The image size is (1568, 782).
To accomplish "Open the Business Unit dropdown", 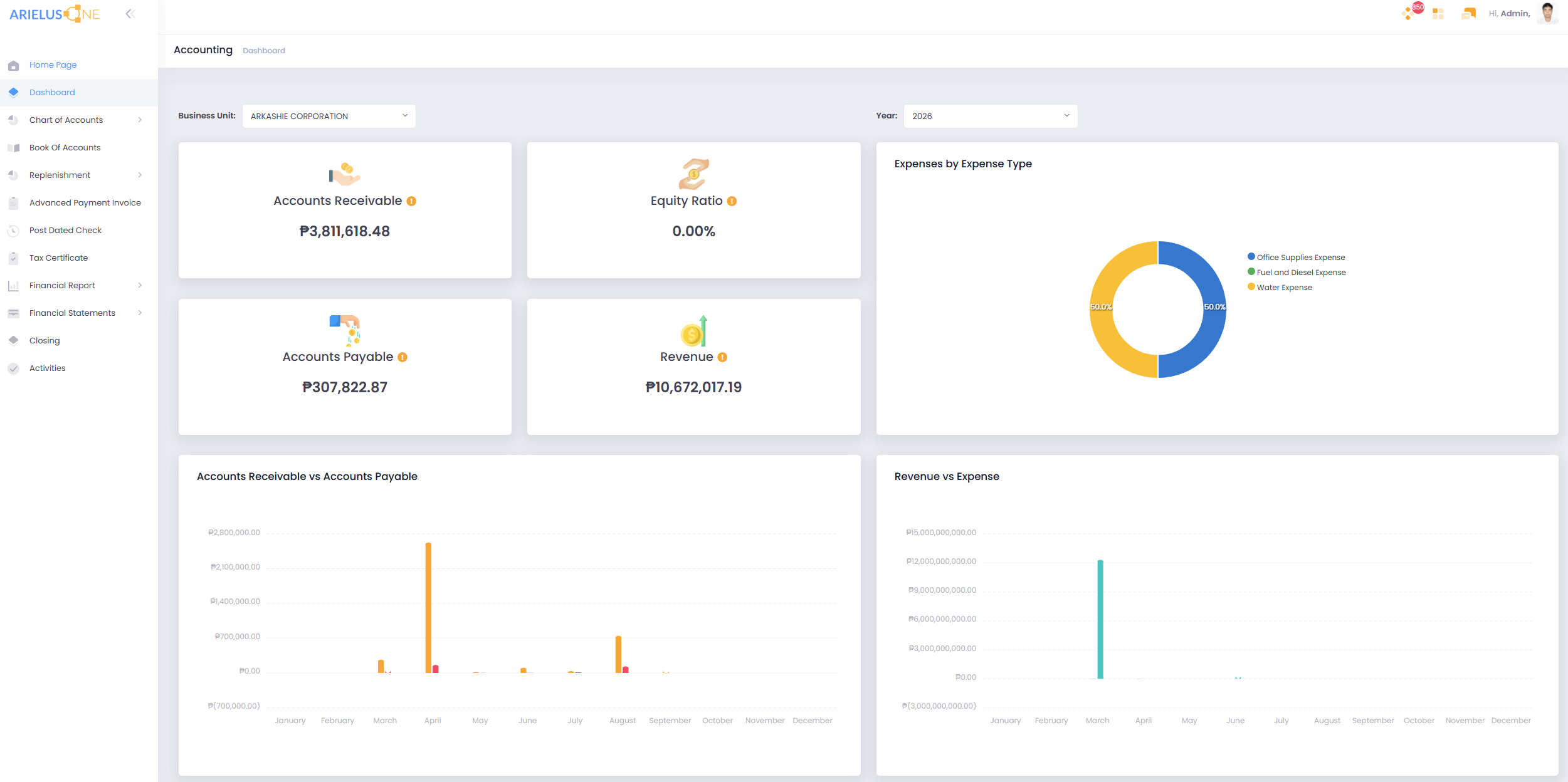I will pyautogui.click(x=329, y=116).
